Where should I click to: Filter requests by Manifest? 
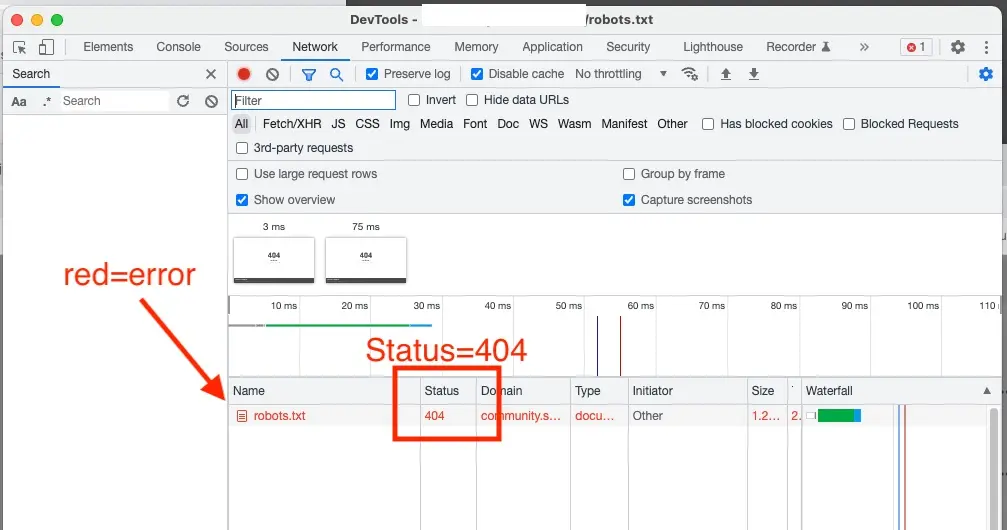click(624, 124)
